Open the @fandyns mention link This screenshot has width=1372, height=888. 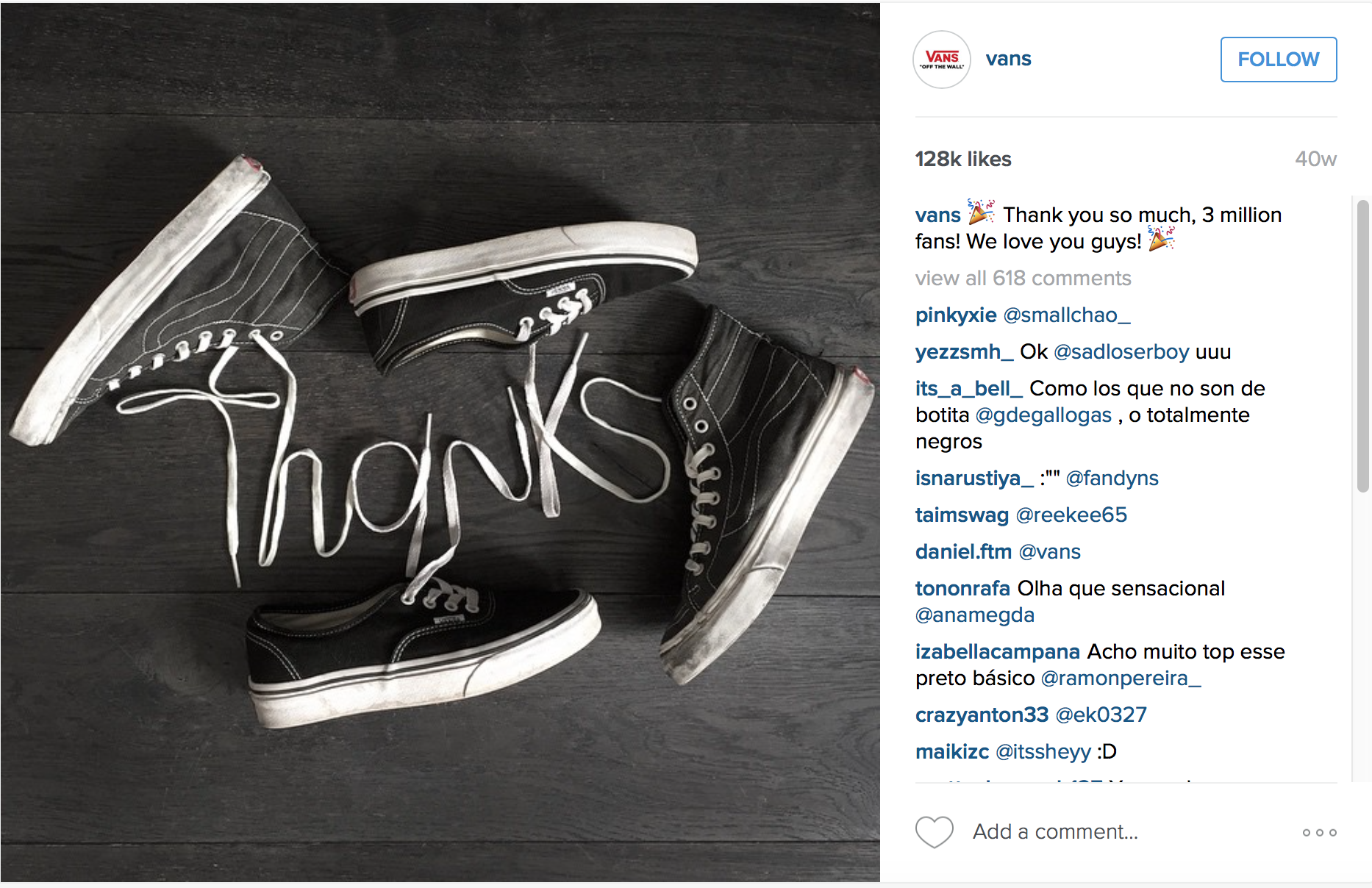[x=1112, y=479]
